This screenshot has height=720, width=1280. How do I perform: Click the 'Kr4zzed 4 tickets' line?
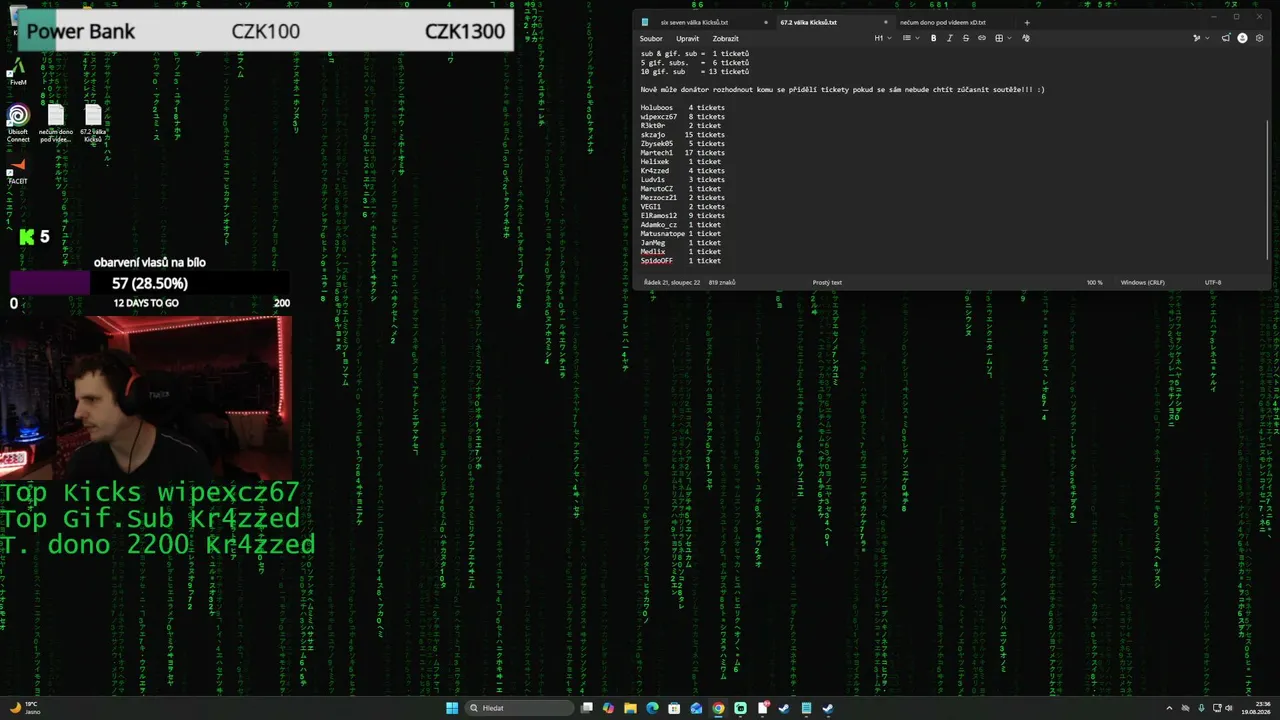pos(683,170)
